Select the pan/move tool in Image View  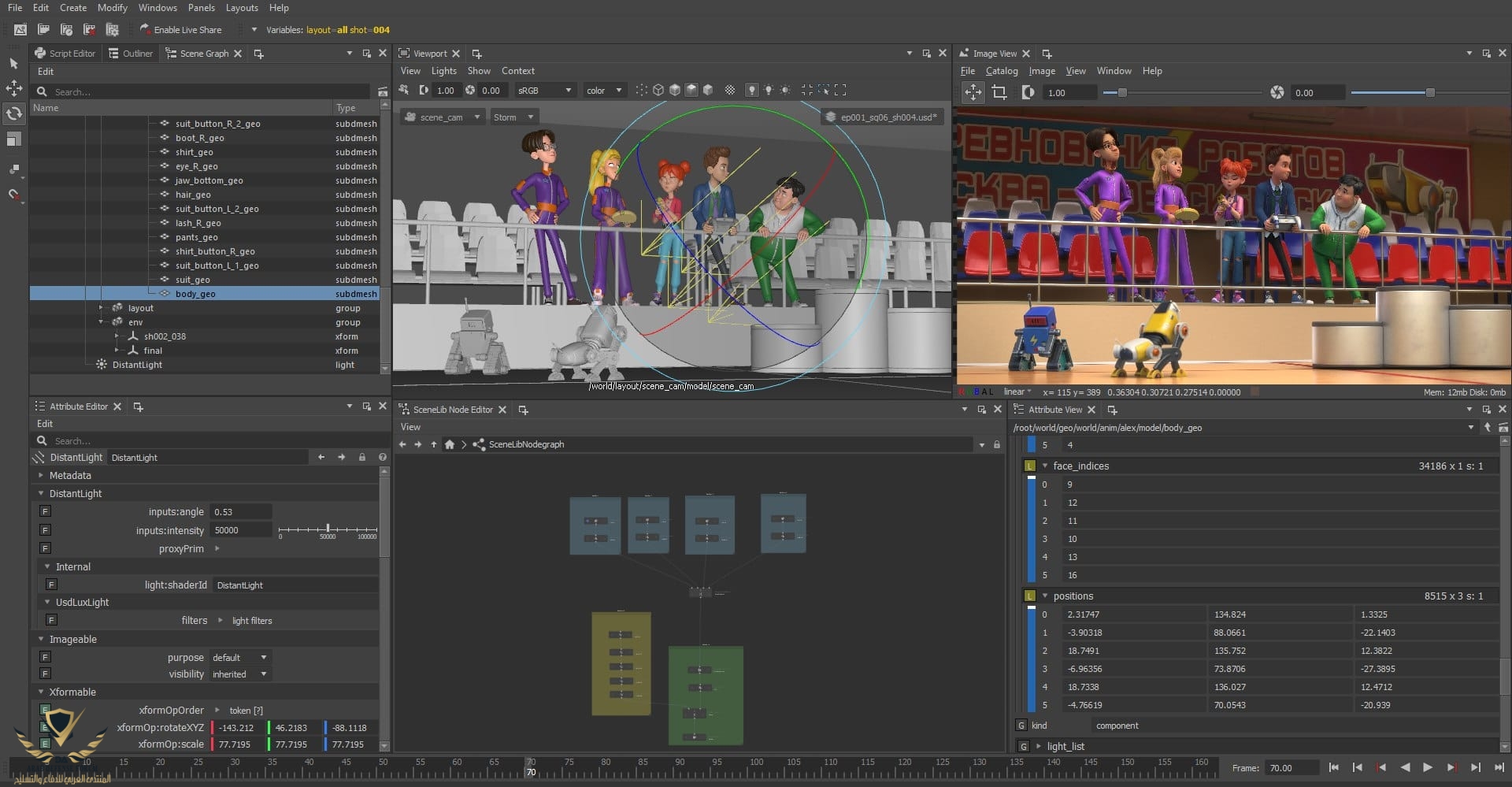pyautogui.click(x=973, y=92)
